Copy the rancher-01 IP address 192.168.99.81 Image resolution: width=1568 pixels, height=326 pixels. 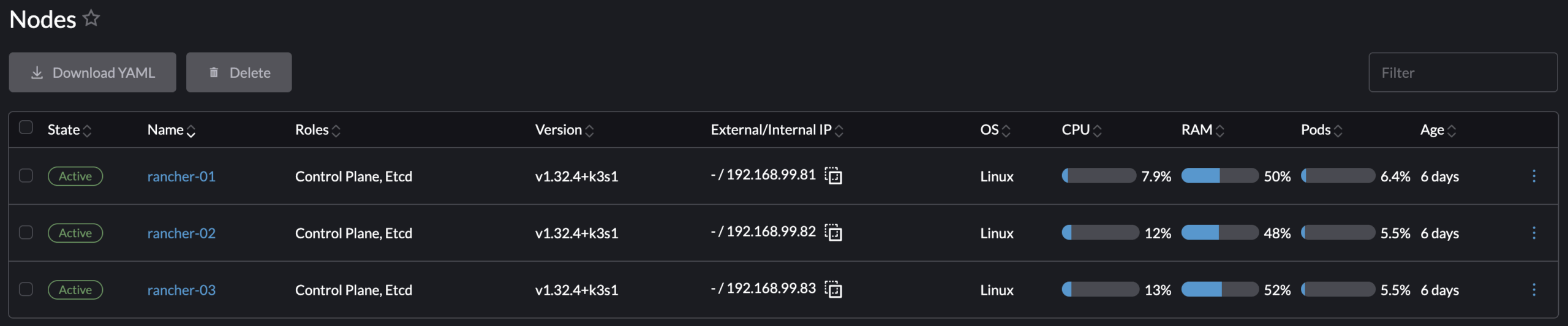click(x=833, y=176)
